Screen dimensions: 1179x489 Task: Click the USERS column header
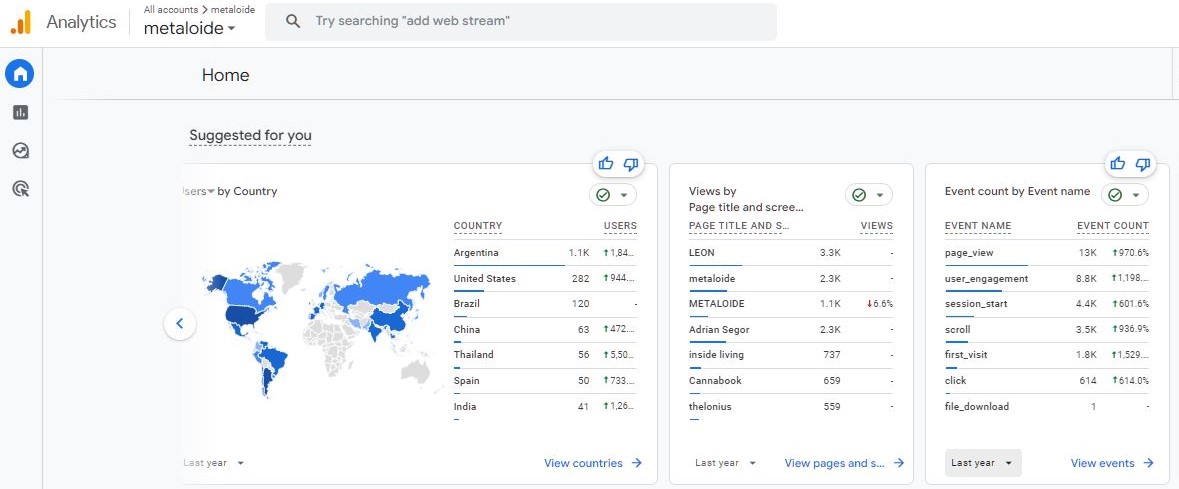(620, 226)
